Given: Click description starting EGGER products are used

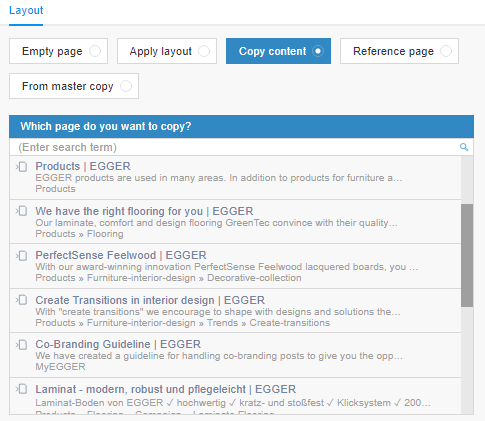Looking at the screenshot, I should coord(219,178).
